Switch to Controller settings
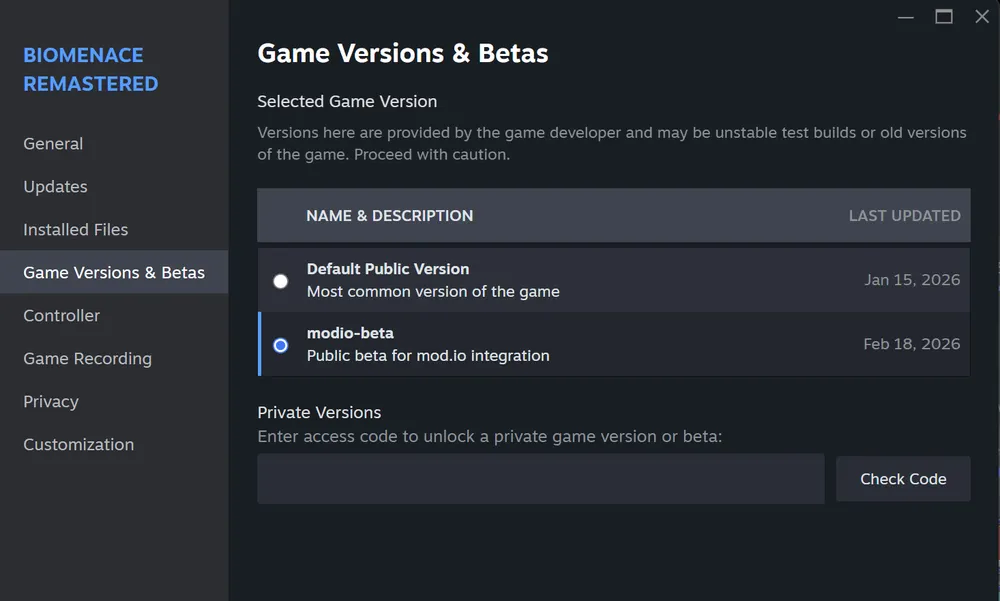Screen dimensions: 1000x601 (x=62, y=316)
